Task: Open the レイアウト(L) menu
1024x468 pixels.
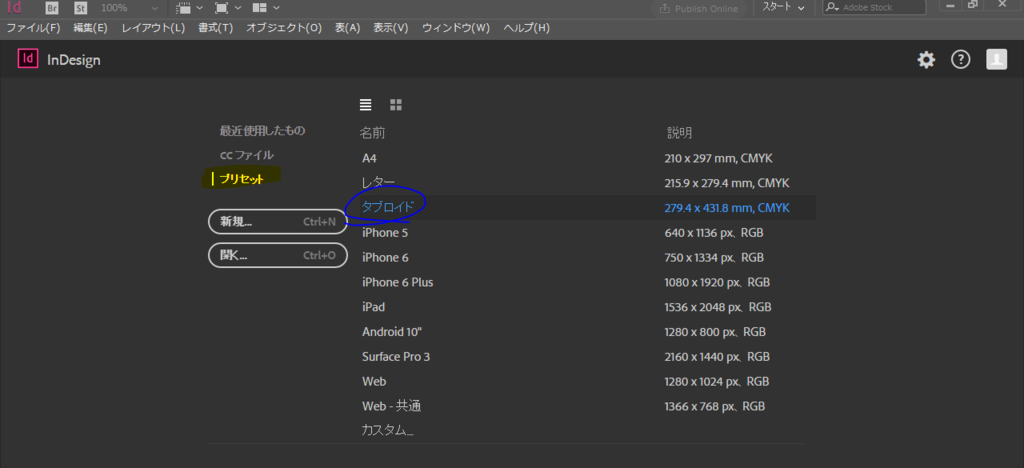Action: click(153, 28)
